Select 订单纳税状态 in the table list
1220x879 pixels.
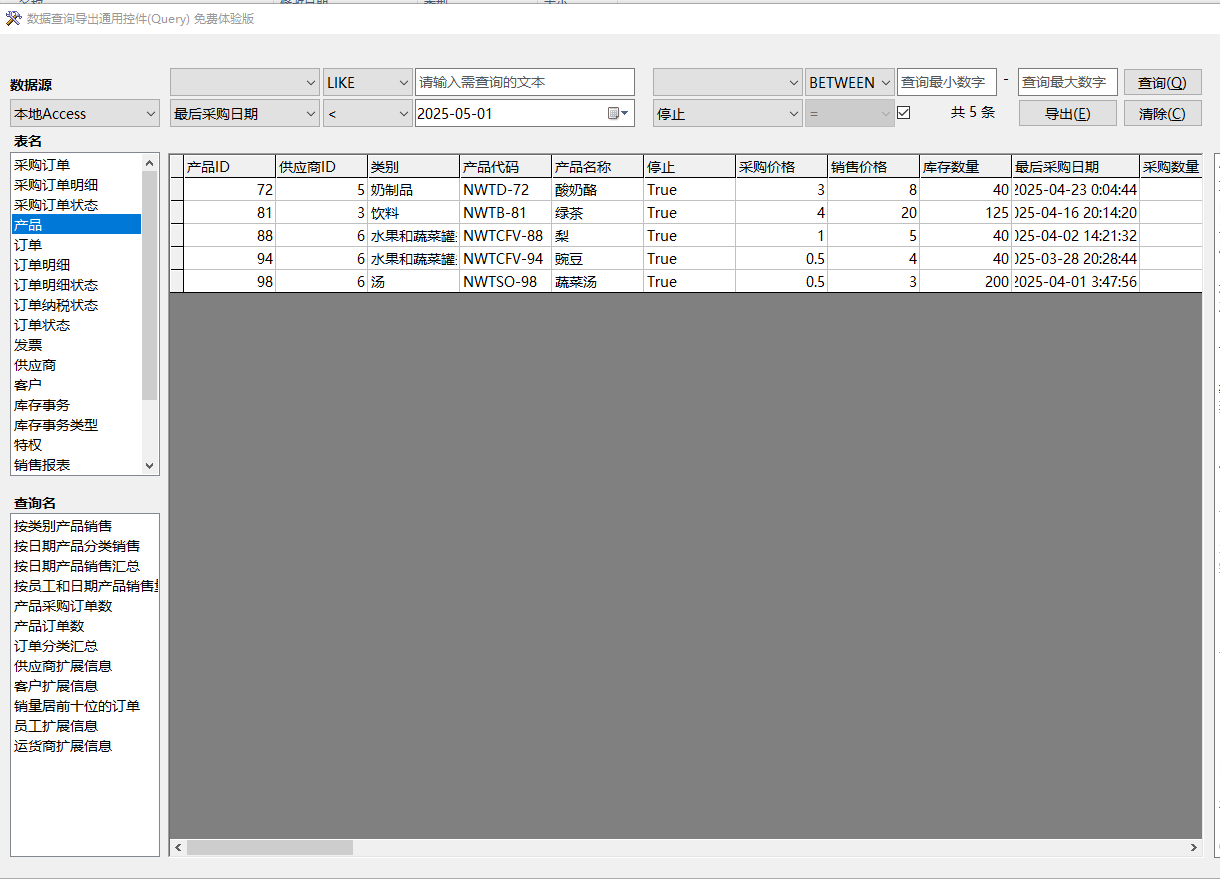(76, 305)
